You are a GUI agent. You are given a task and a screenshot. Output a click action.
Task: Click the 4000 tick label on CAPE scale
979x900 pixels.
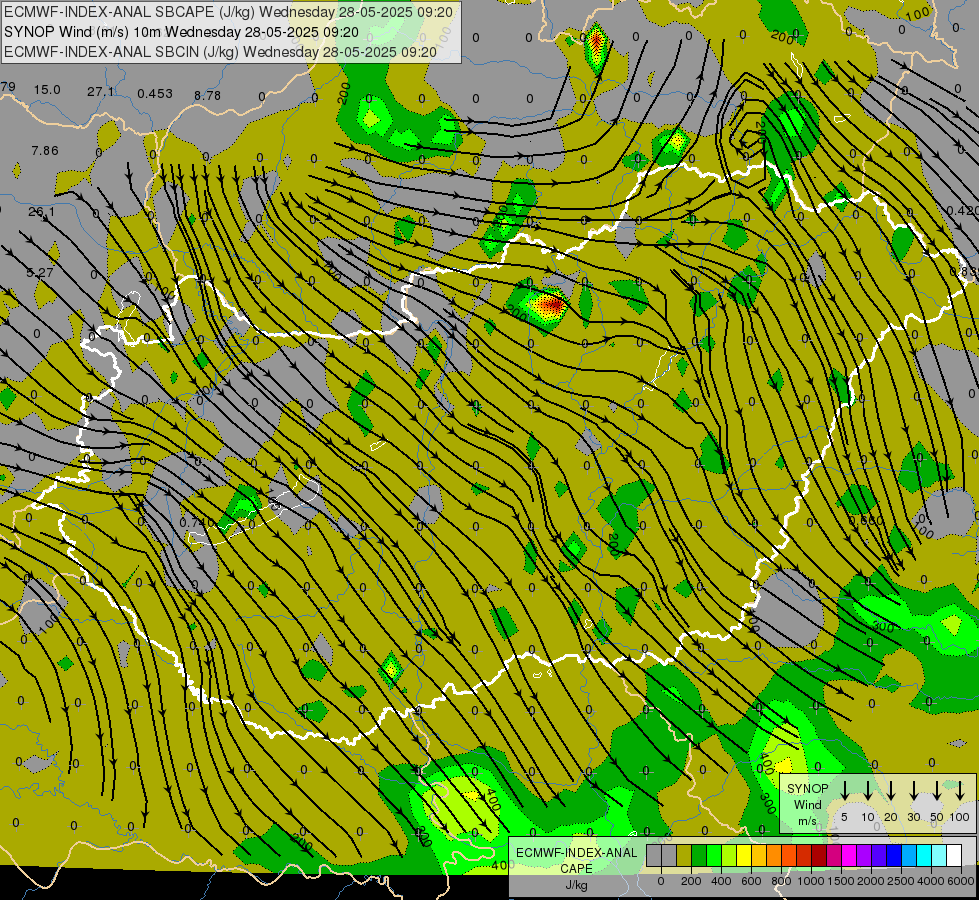[931, 881]
